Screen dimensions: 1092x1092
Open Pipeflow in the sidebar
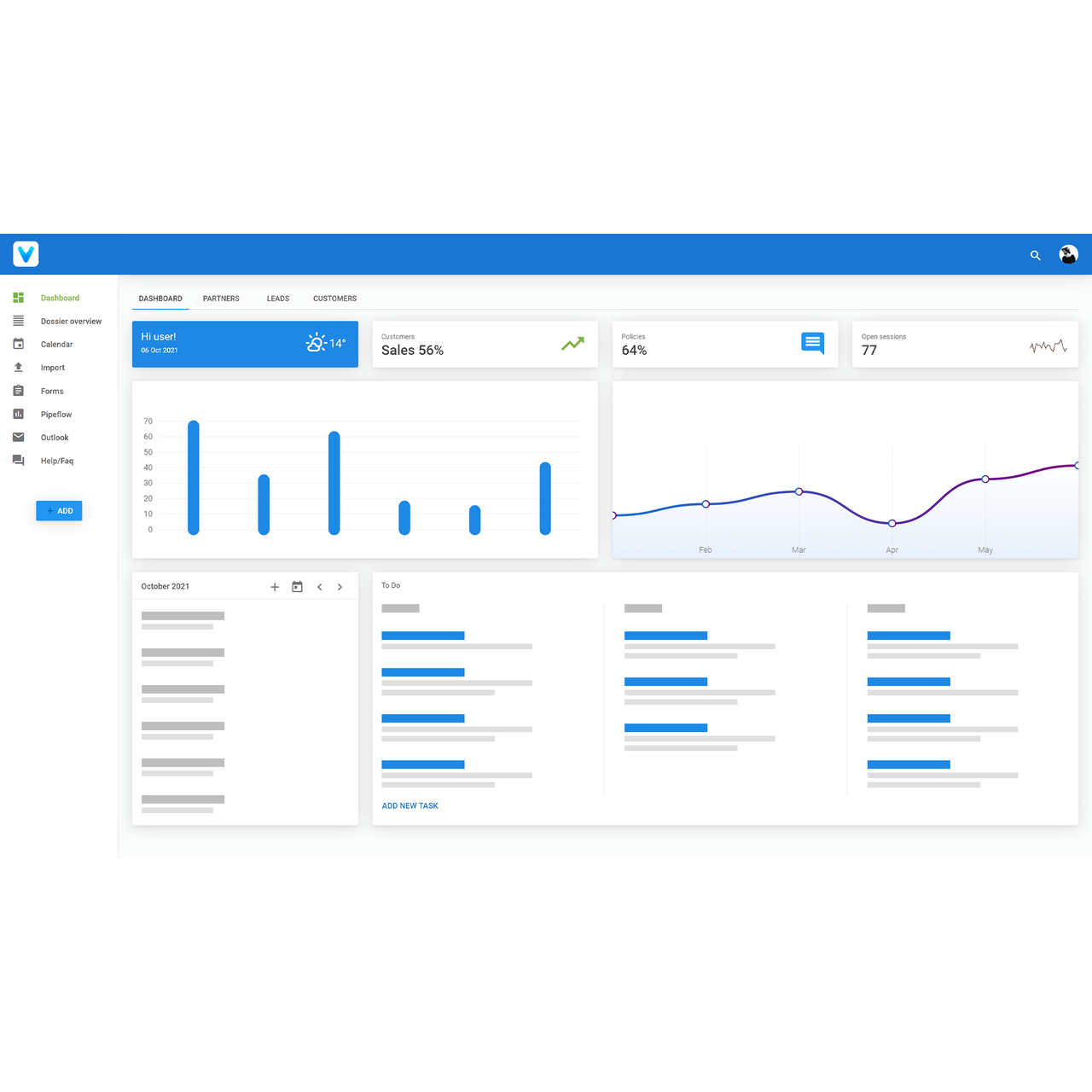click(x=56, y=415)
